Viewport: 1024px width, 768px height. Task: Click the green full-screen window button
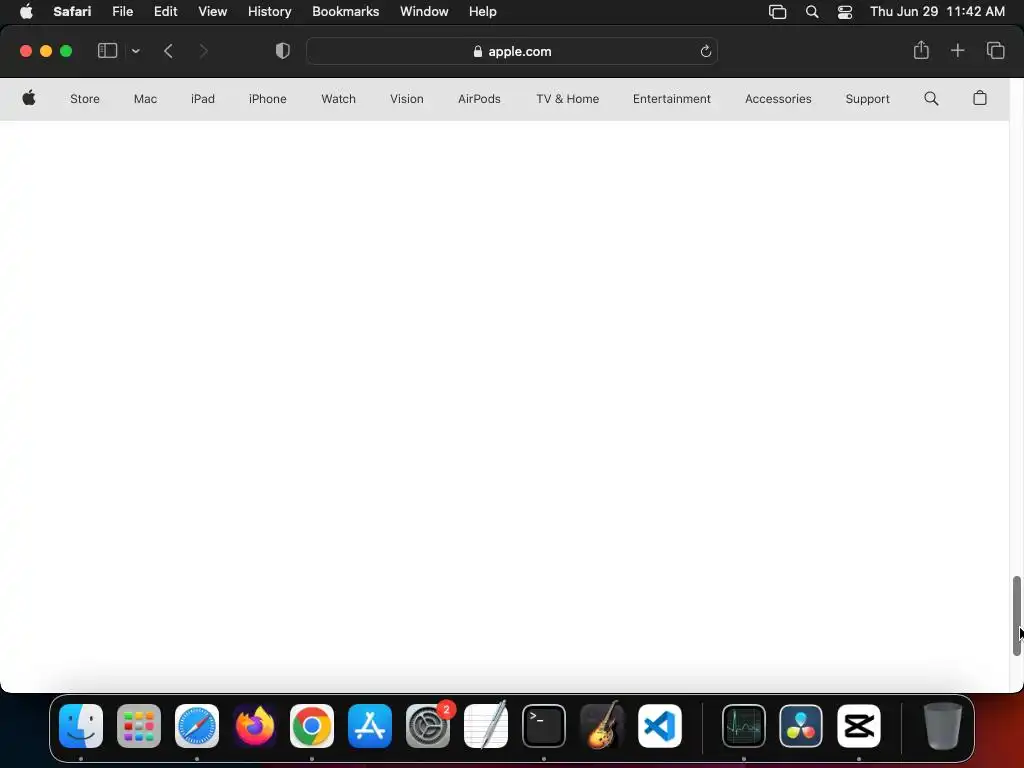coord(66,51)
